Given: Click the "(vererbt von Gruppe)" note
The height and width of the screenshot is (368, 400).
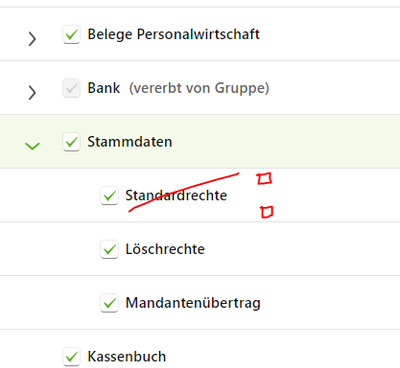Looking at the screenshot, I should click(199, 88).
